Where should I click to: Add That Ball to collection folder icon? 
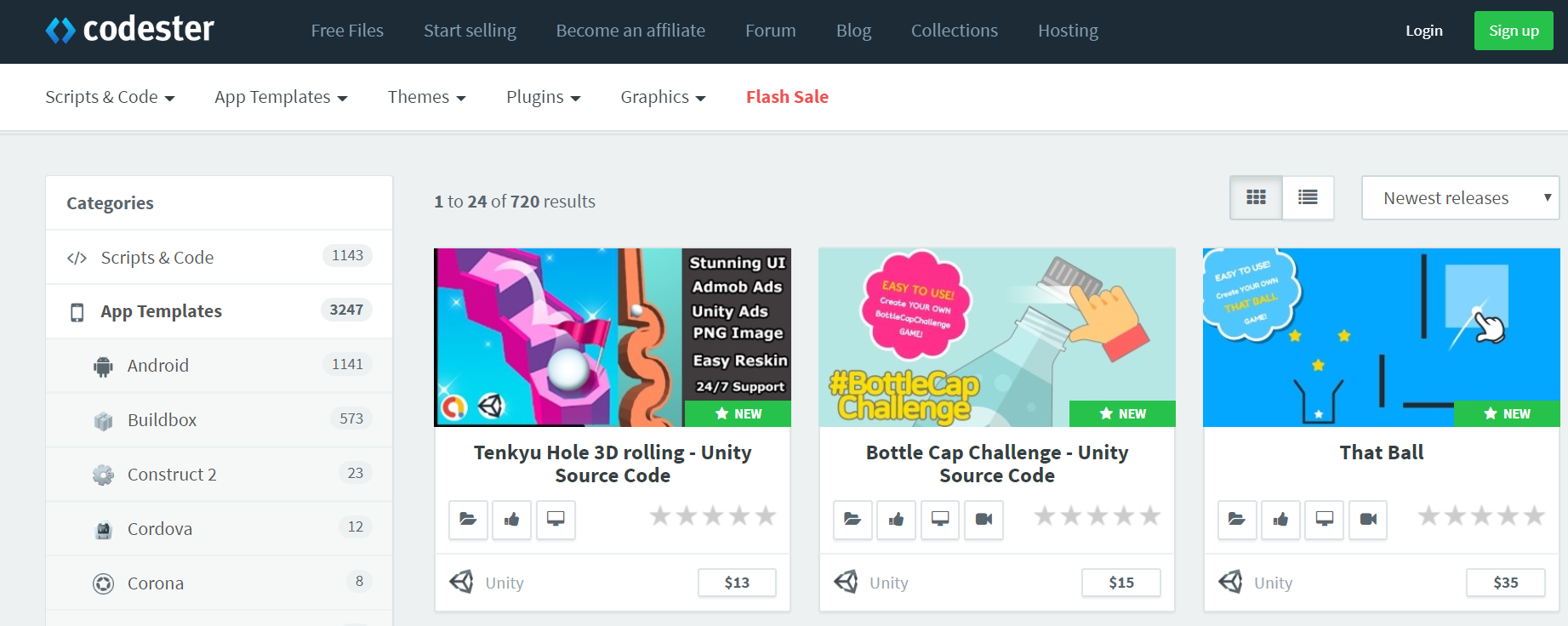[1237, 520]
